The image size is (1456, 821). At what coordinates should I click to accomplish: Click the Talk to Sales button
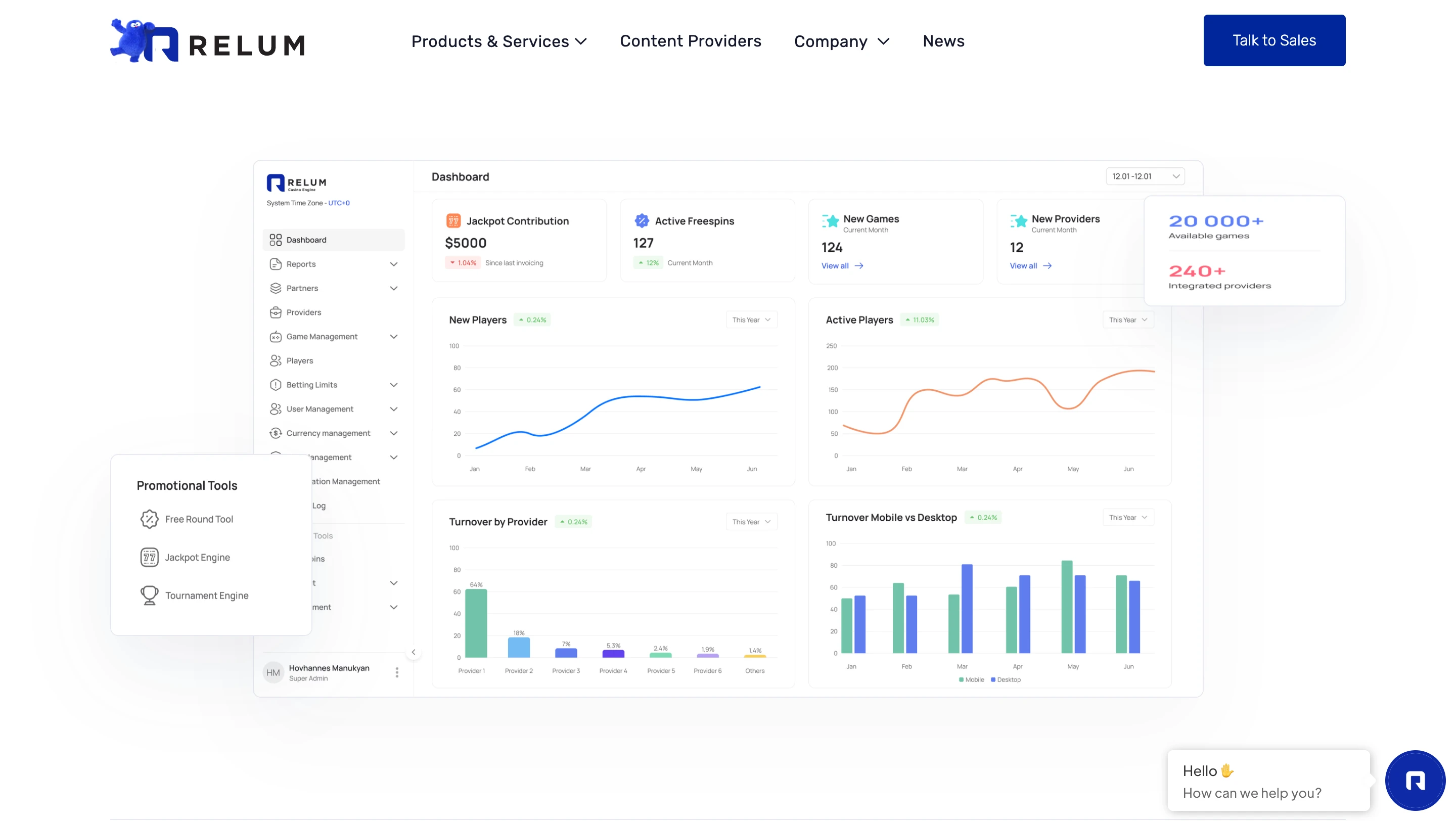pos(1274,40)
